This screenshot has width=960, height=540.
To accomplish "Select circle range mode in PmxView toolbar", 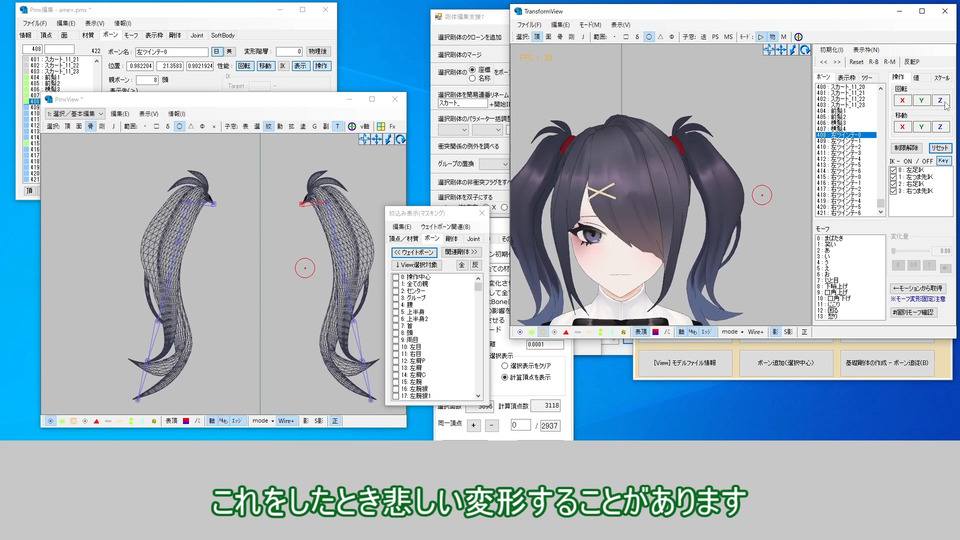I will click(x=180, y=126).
